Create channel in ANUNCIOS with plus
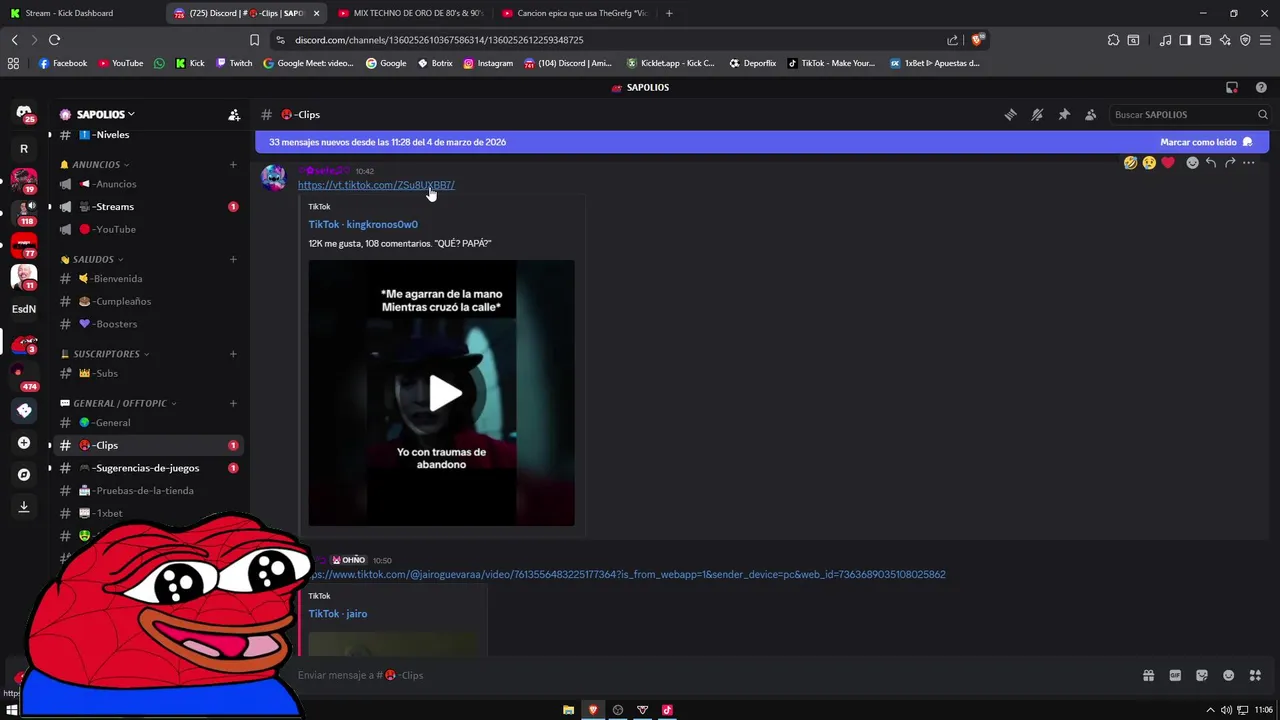This screenshot has width=1280, height=720. click(x=233, y=164)
